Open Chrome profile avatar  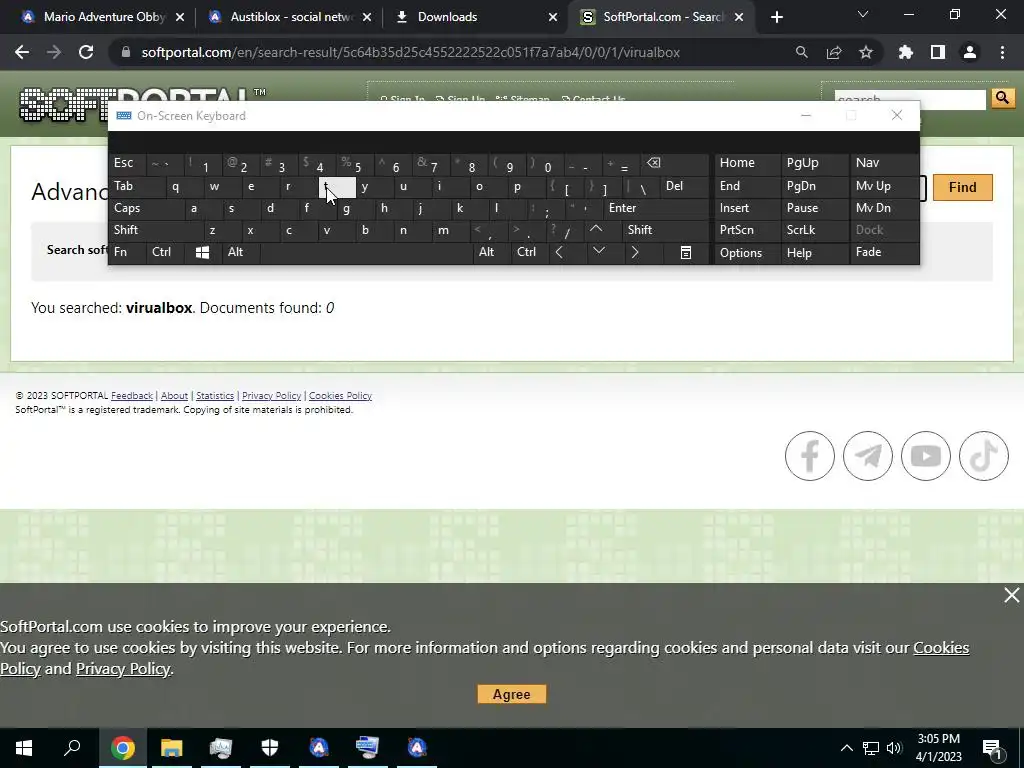(970, 52)
